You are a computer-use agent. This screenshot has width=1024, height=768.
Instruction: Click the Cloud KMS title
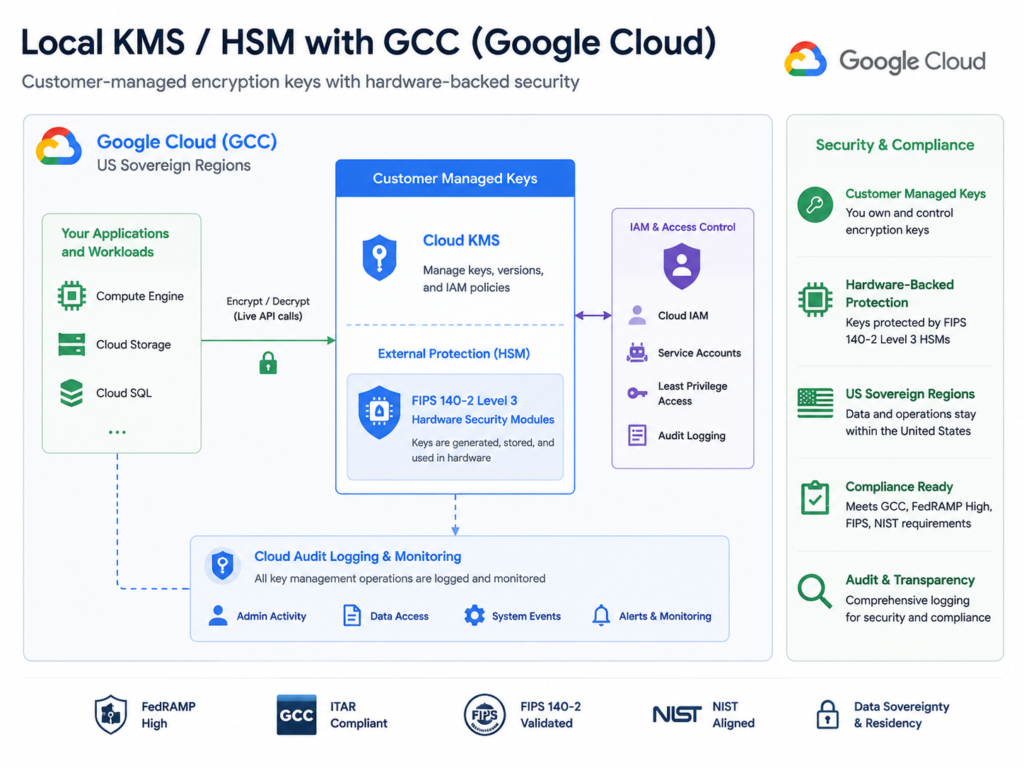[x=461, y=240]
